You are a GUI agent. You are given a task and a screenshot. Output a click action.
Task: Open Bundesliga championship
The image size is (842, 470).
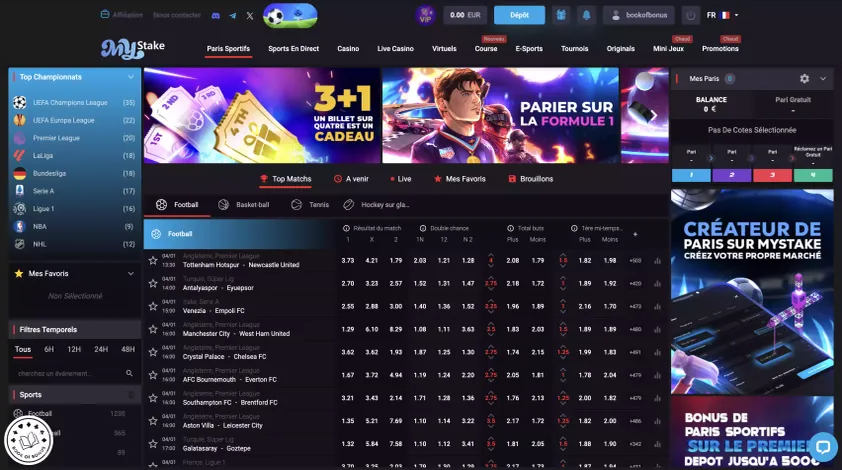tap(74, 173)
